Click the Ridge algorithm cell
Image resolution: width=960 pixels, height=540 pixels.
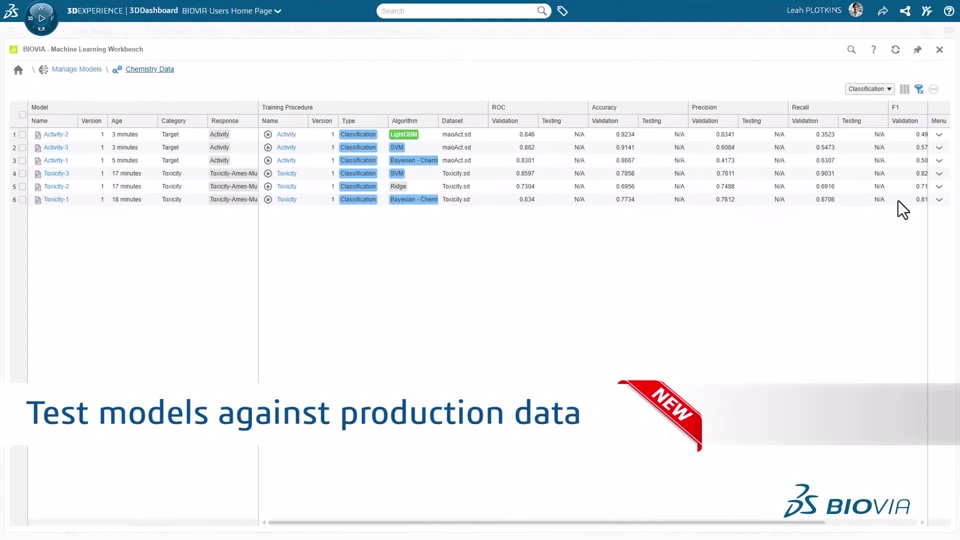398,187
